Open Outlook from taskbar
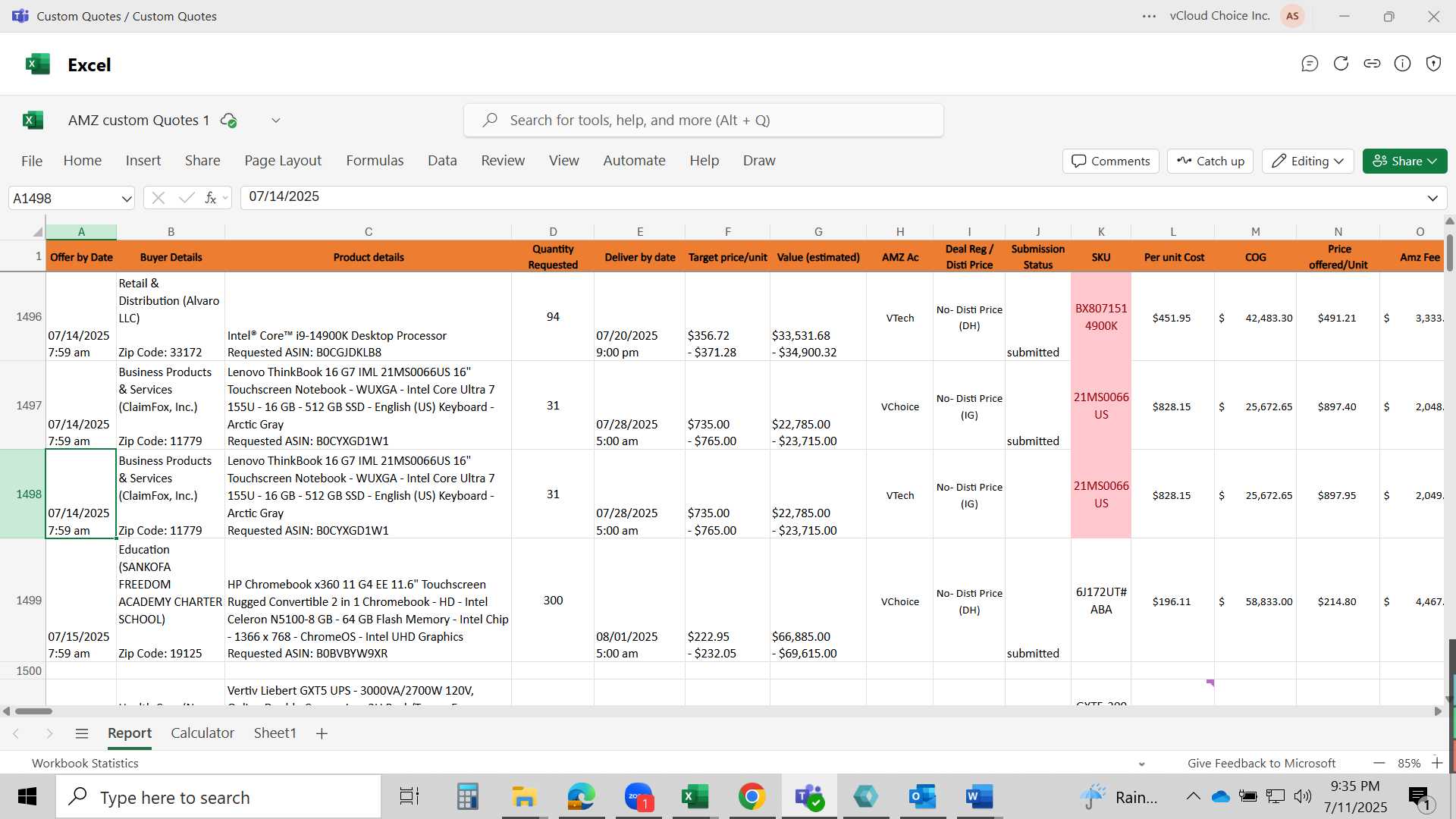 point(922,797)
